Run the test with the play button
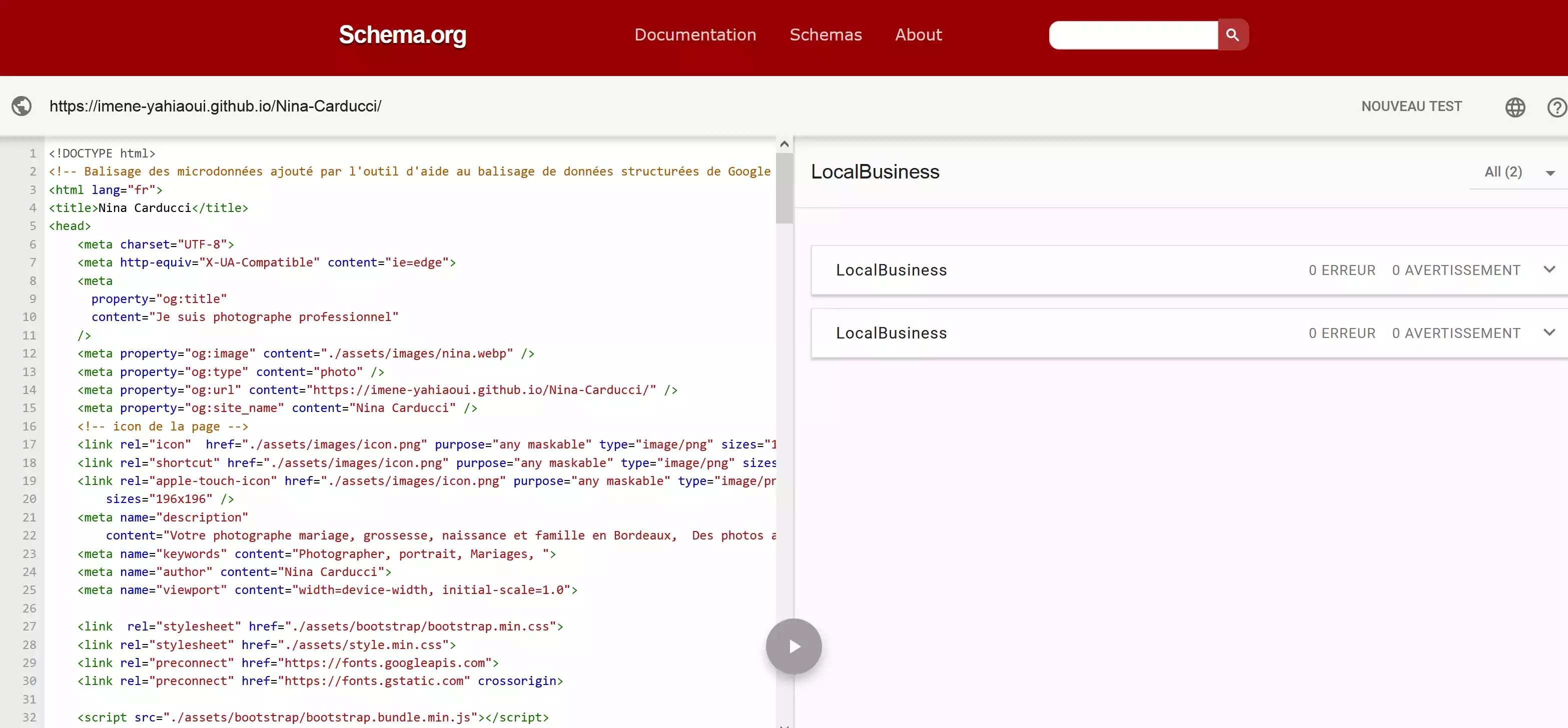This screenshot has width=1568, height=728. [x=794, y=646]
